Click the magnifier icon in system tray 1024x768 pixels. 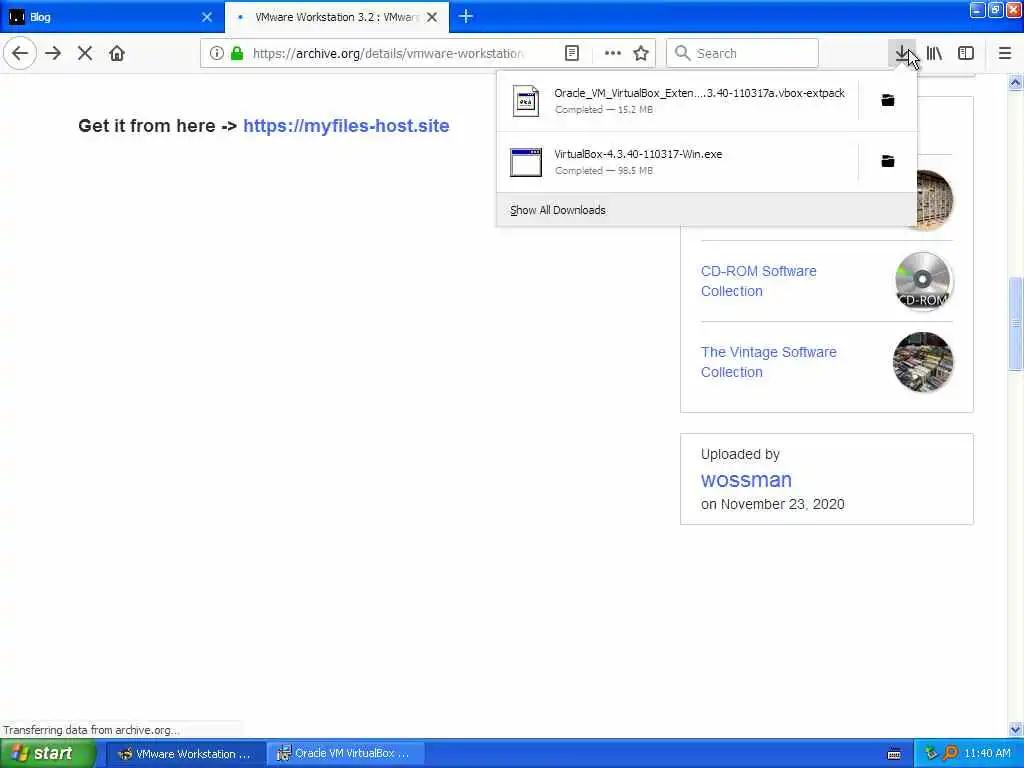pos(950,753)
